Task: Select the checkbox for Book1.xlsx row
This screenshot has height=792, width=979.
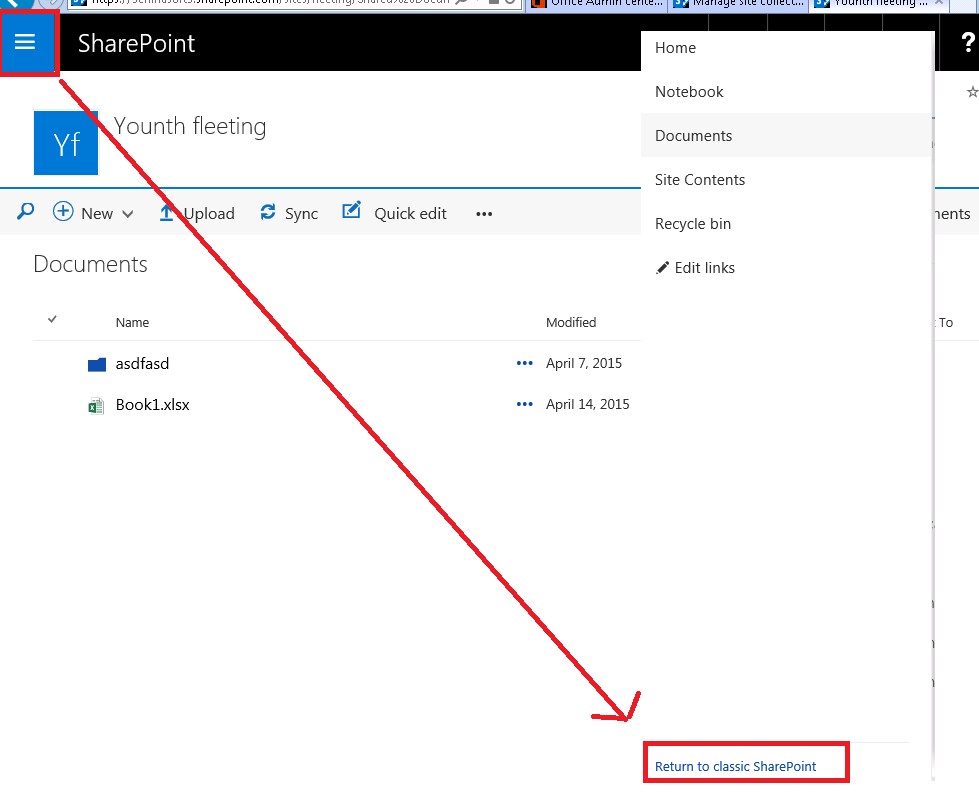Action: tap(53, 404)
